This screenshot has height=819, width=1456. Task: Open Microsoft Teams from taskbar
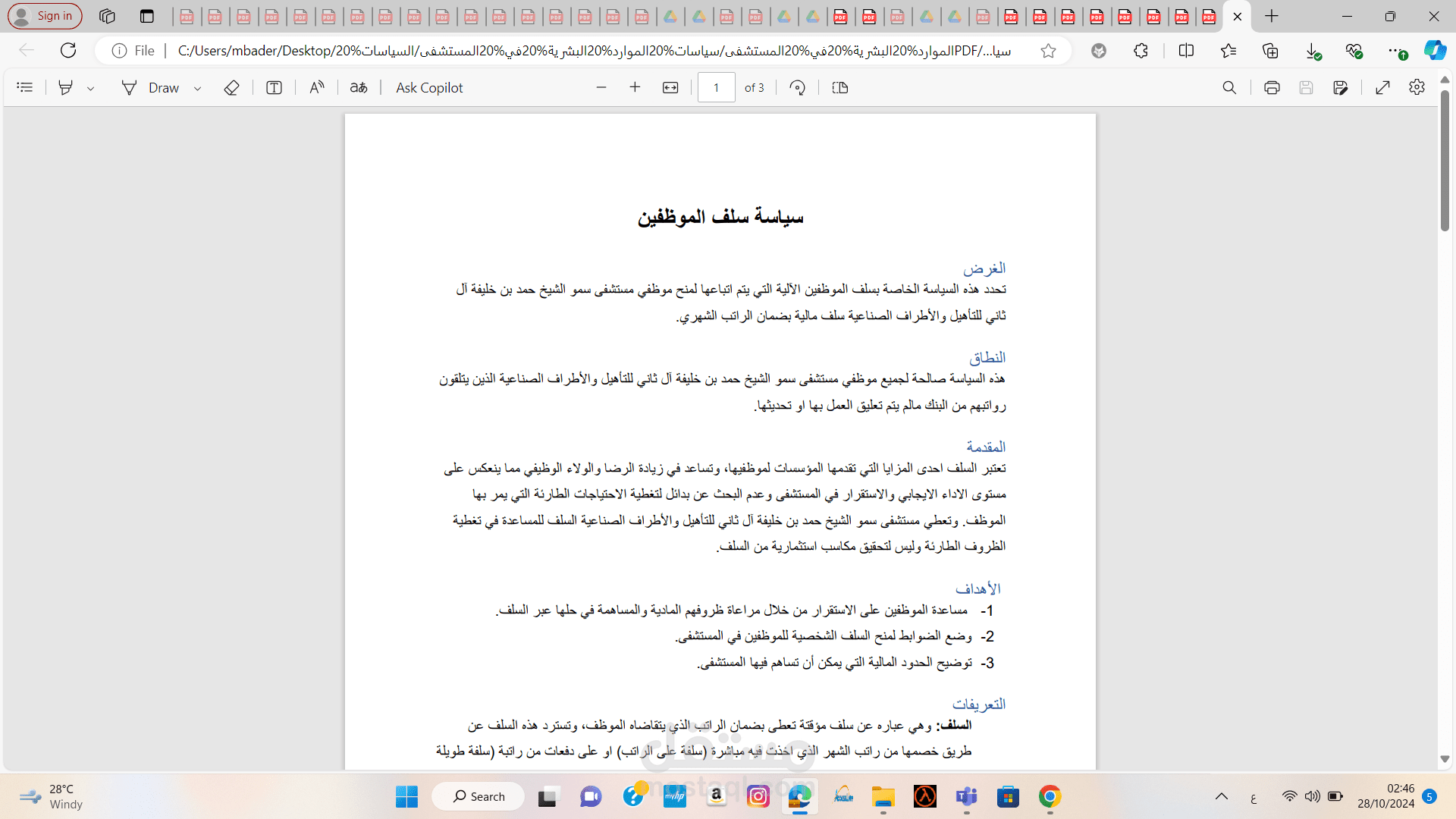click(966, 796)
